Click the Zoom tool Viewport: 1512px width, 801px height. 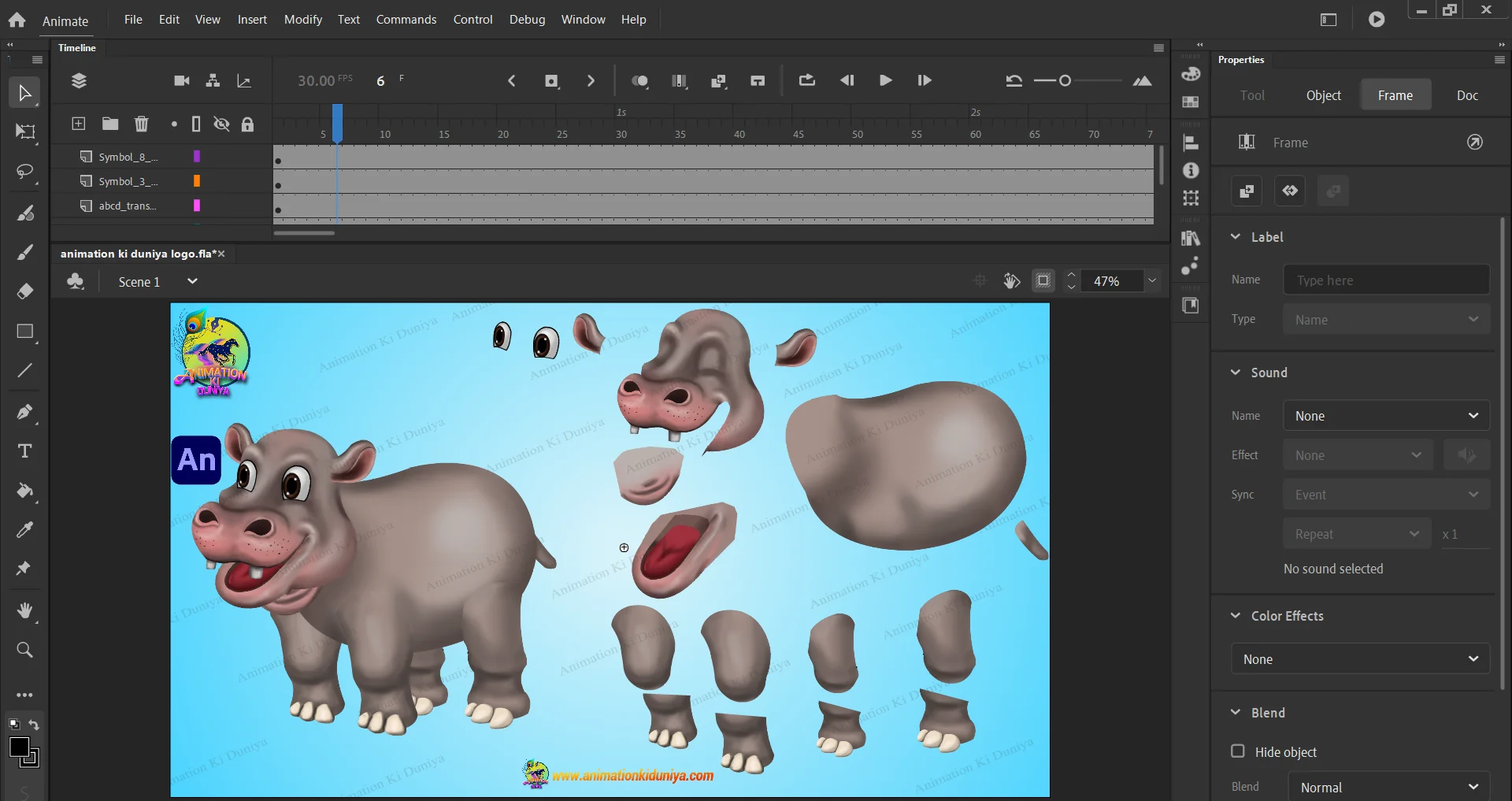[x=24, y=650]
